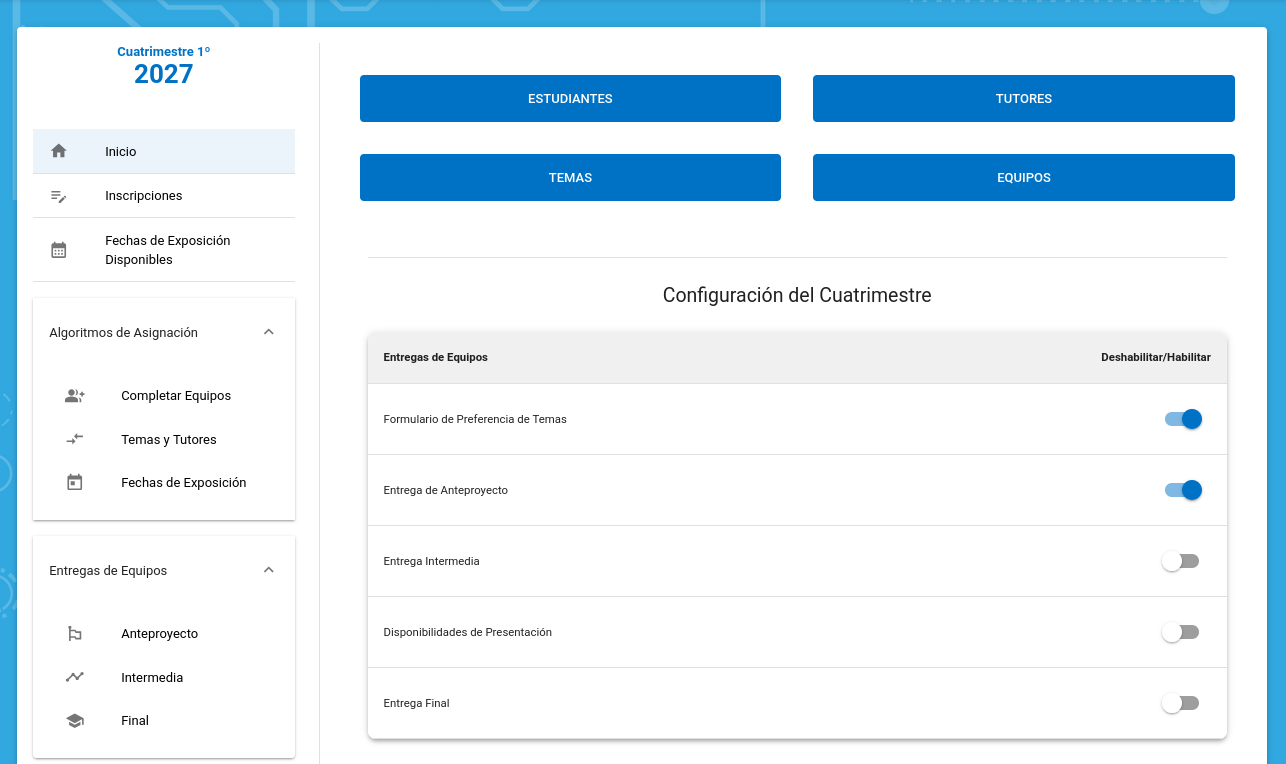Open the Inscripciones menu item

(144, 196)
